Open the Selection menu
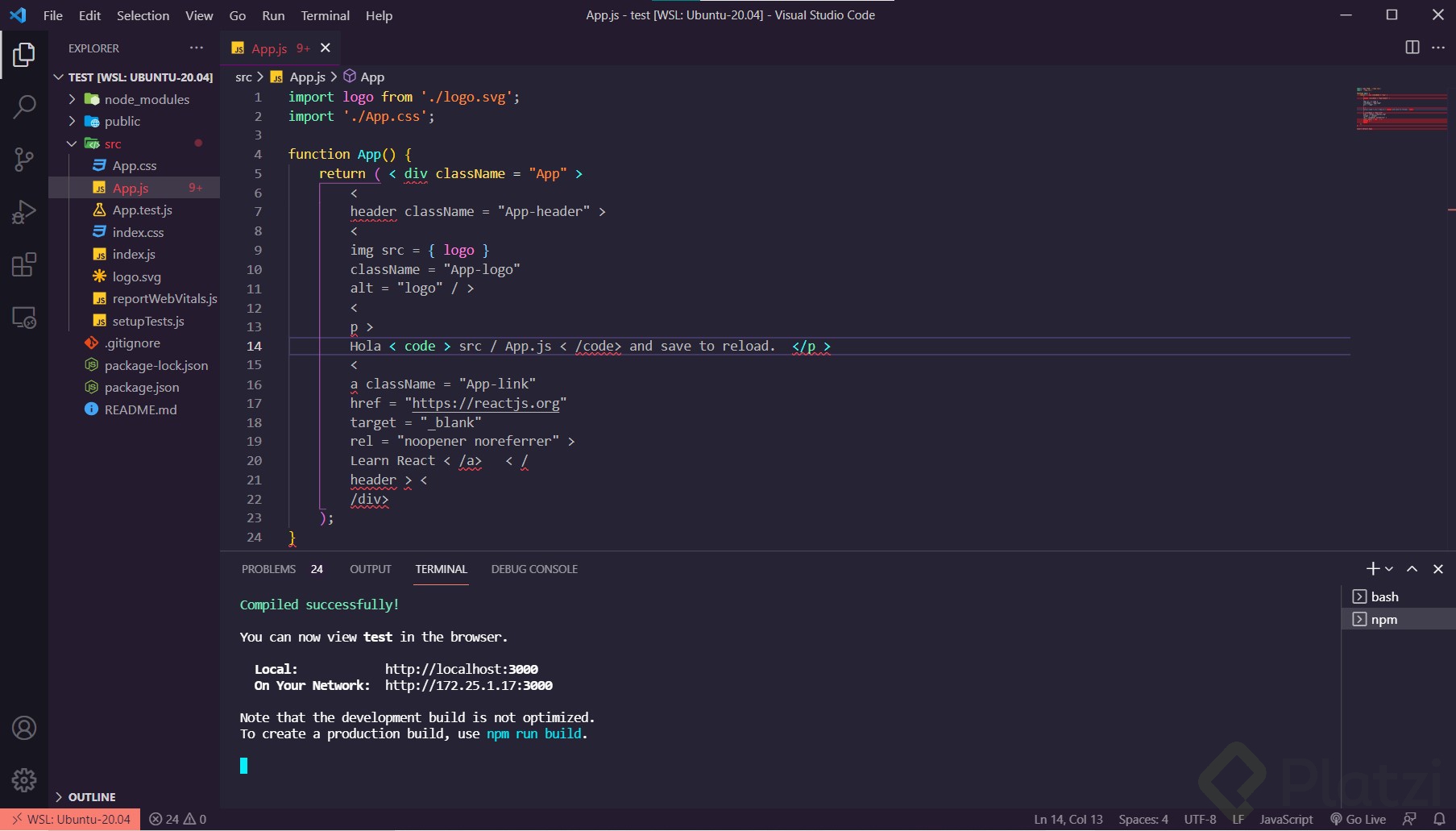 coord(143,15)
